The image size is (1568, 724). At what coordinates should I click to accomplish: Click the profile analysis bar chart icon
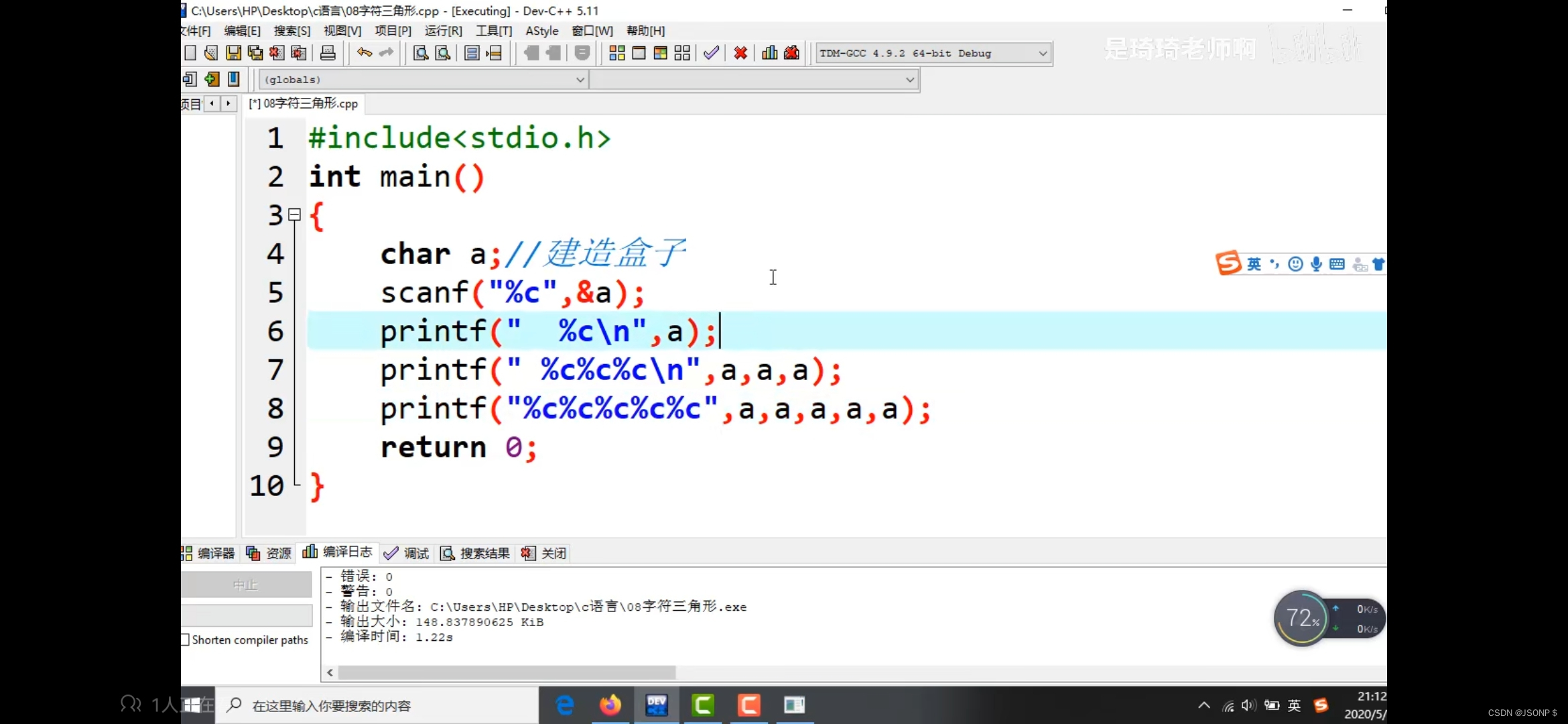(769, 53)
